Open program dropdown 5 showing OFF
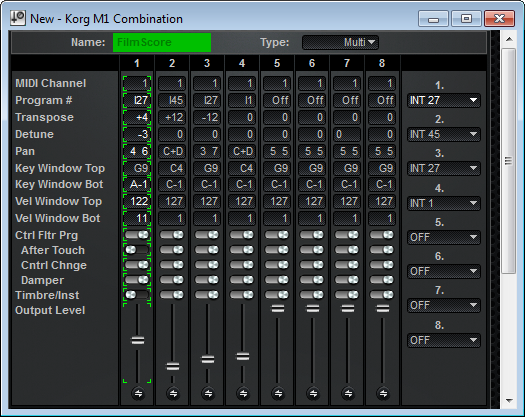 (x=444, y=237)
